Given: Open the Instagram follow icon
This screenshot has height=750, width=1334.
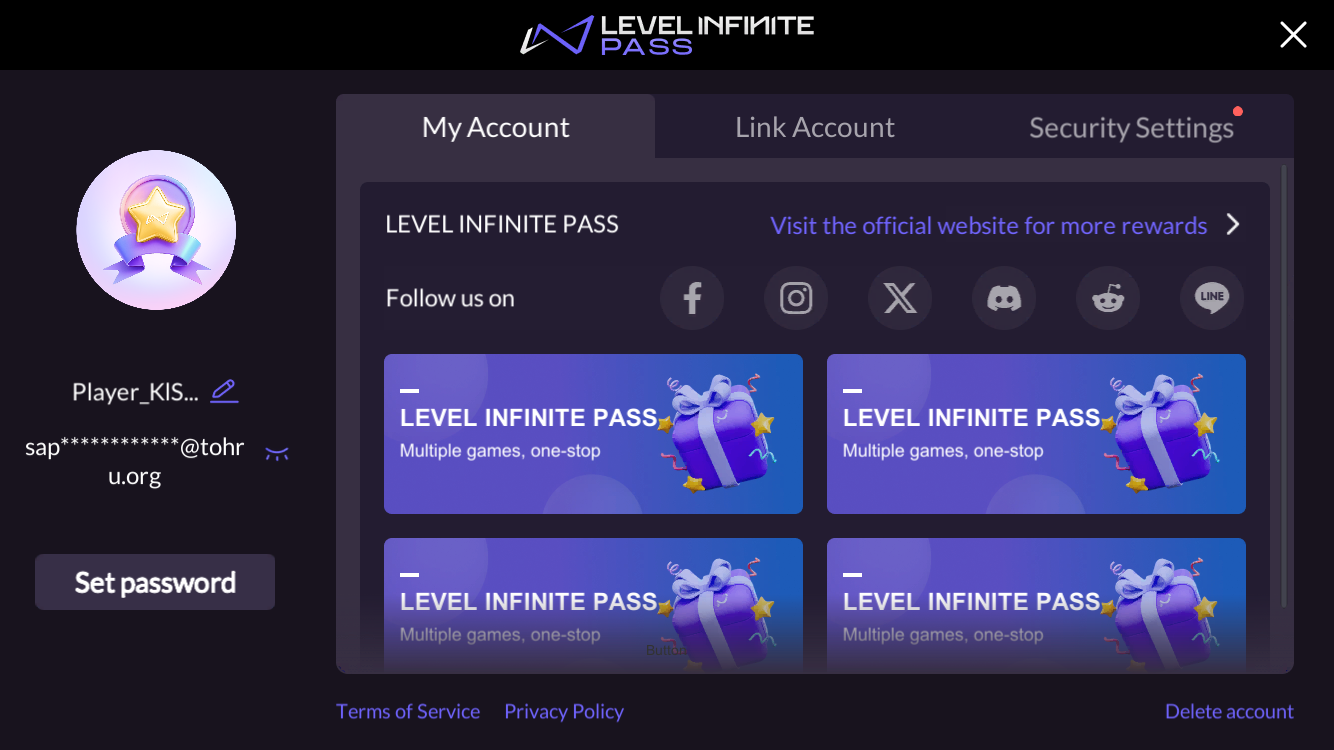Looking at the screenshot, I should click(x=796, y=297).
